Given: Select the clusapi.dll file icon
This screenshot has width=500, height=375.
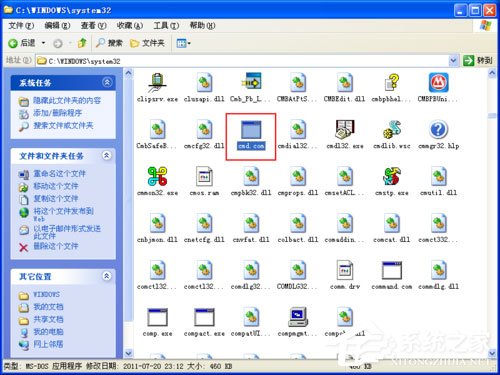Looking at the screenshot, I should pos(204,83).
